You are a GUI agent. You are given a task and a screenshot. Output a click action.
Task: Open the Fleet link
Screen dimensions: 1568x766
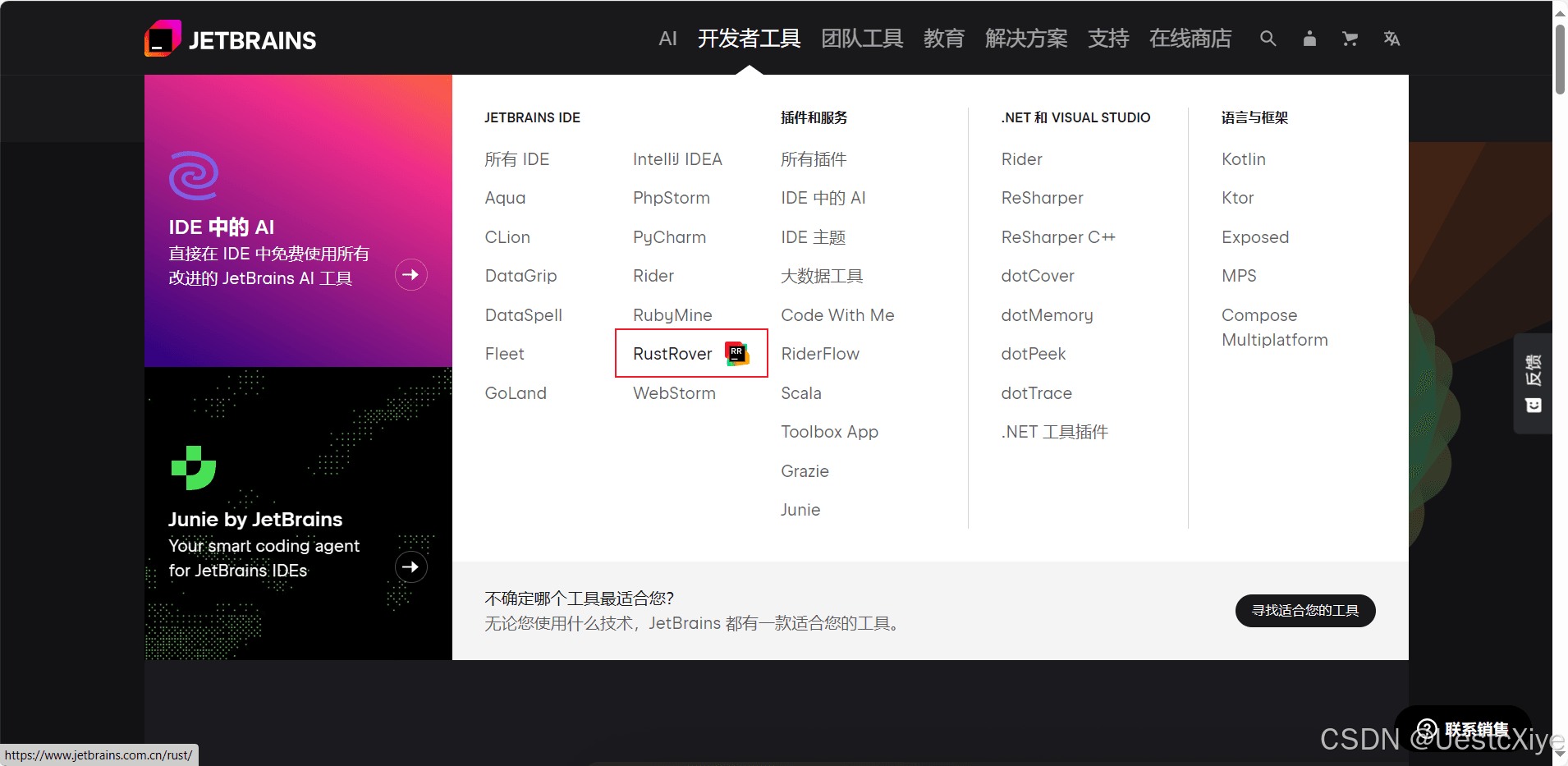click(504, 354)
